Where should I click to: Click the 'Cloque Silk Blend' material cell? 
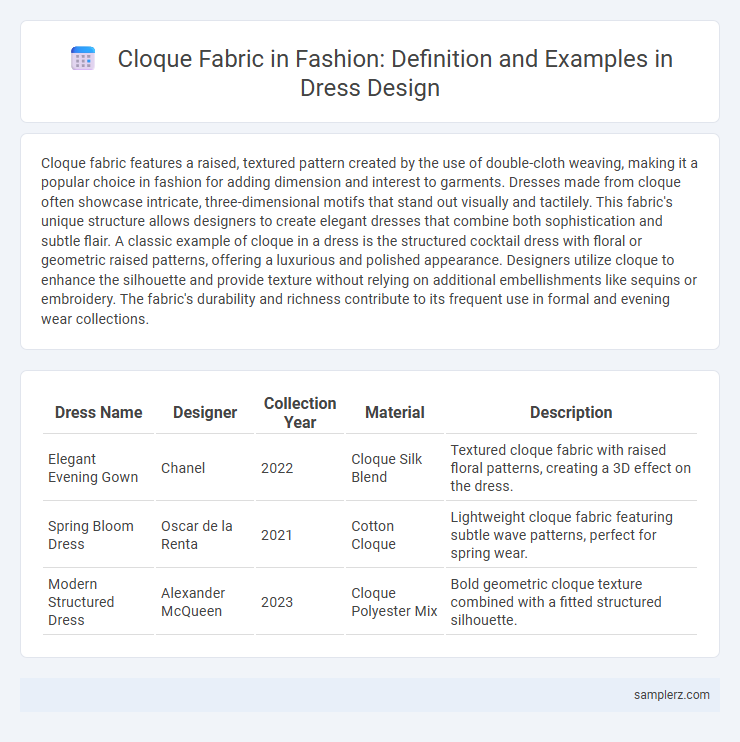(x=395, y=468)
